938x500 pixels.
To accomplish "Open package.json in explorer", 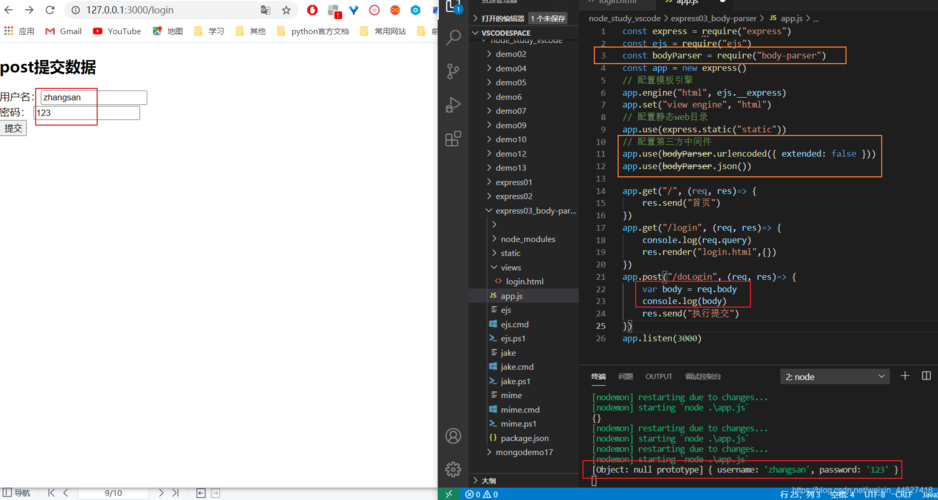I will (x=523, y=438).
